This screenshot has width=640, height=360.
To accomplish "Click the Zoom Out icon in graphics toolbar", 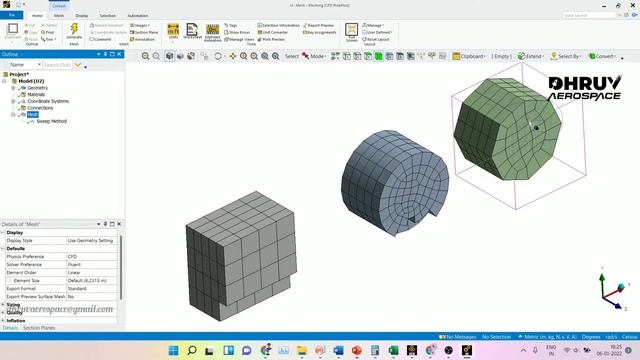I will tap(254, 56).
